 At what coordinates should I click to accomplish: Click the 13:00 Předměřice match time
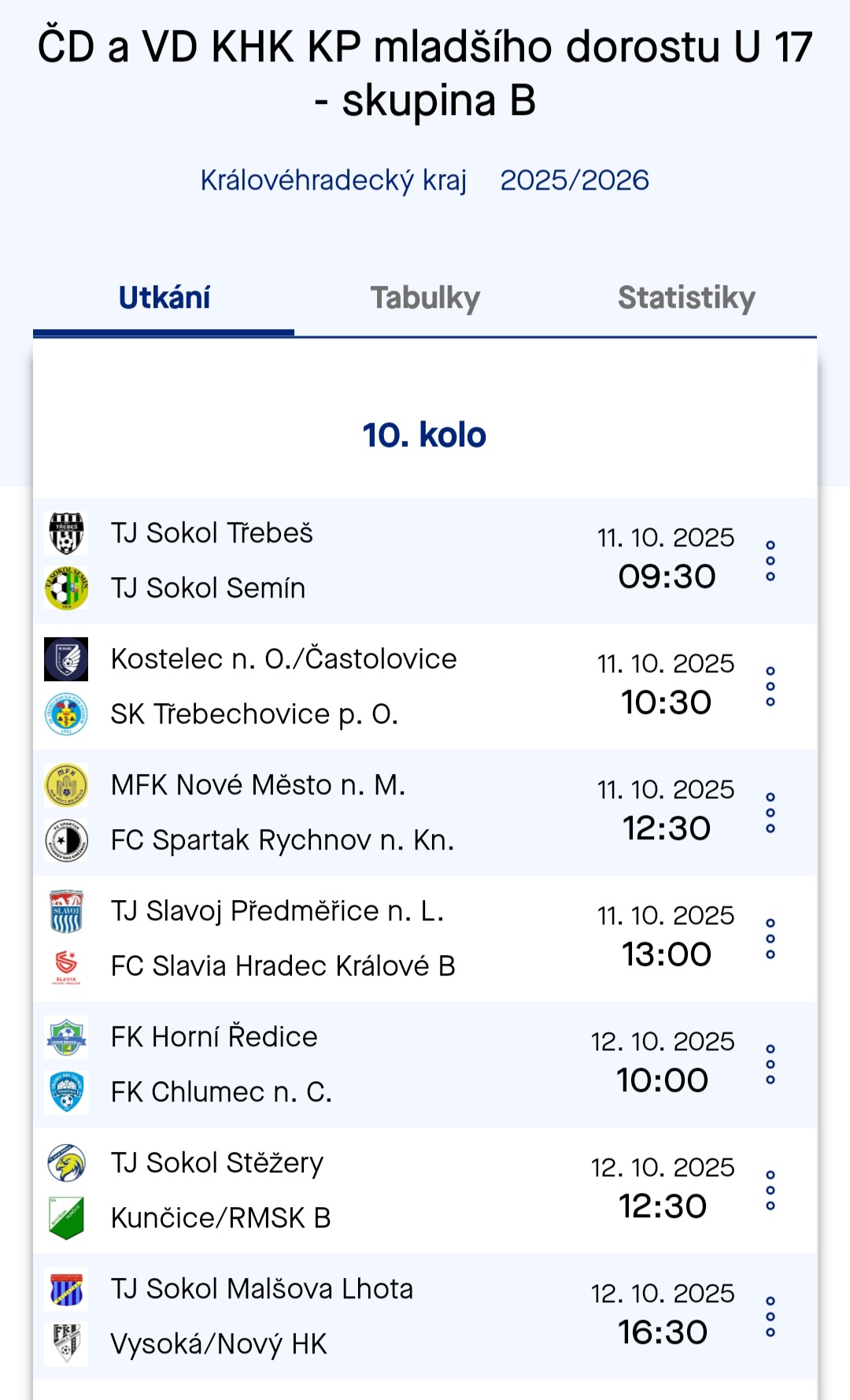tap(667, 954)
